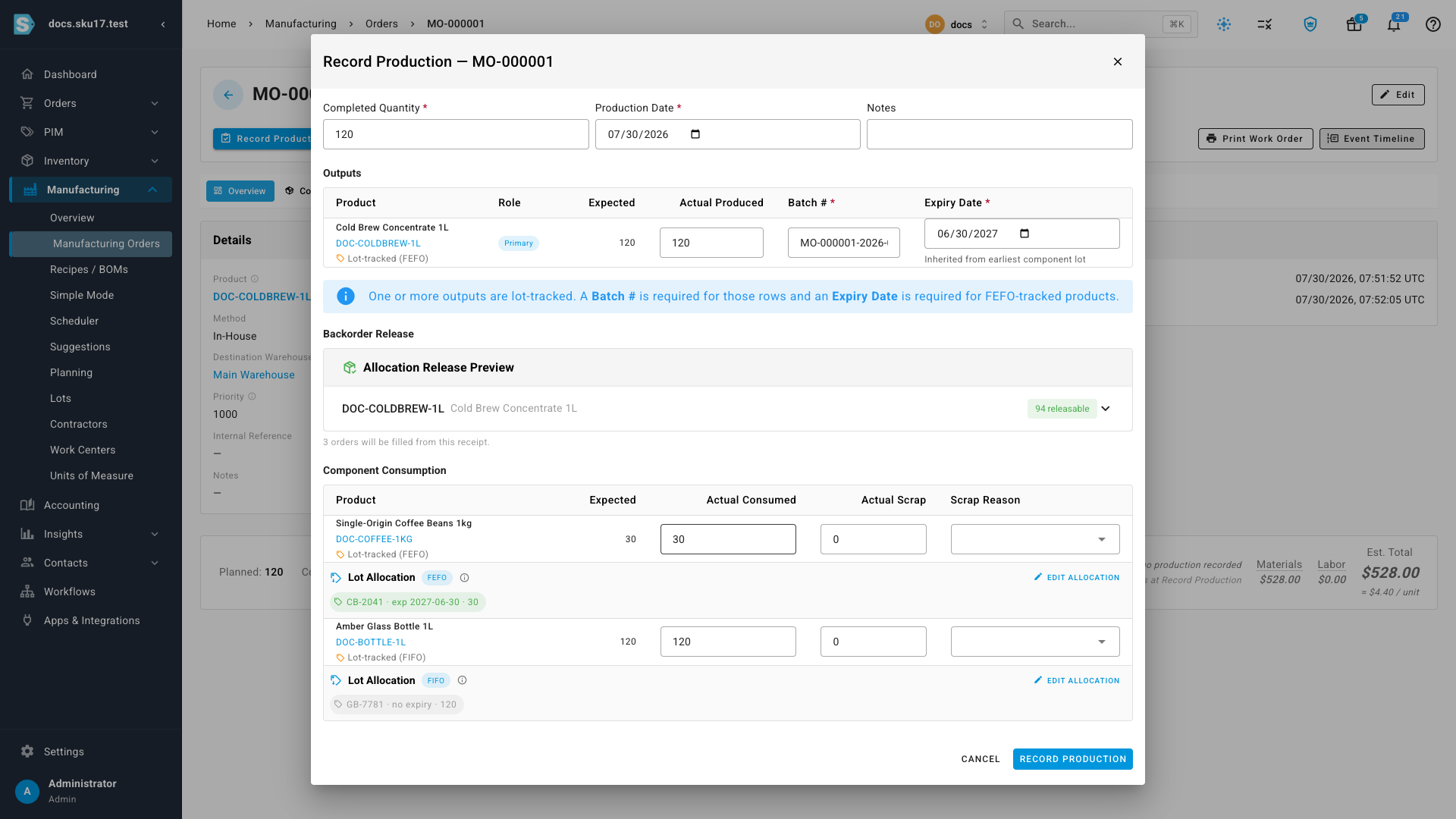This screenshot has height=819, width=1456.
Task: Expand DOC-COLDBREW-1L allocation release row
Action: point(1106,409)
